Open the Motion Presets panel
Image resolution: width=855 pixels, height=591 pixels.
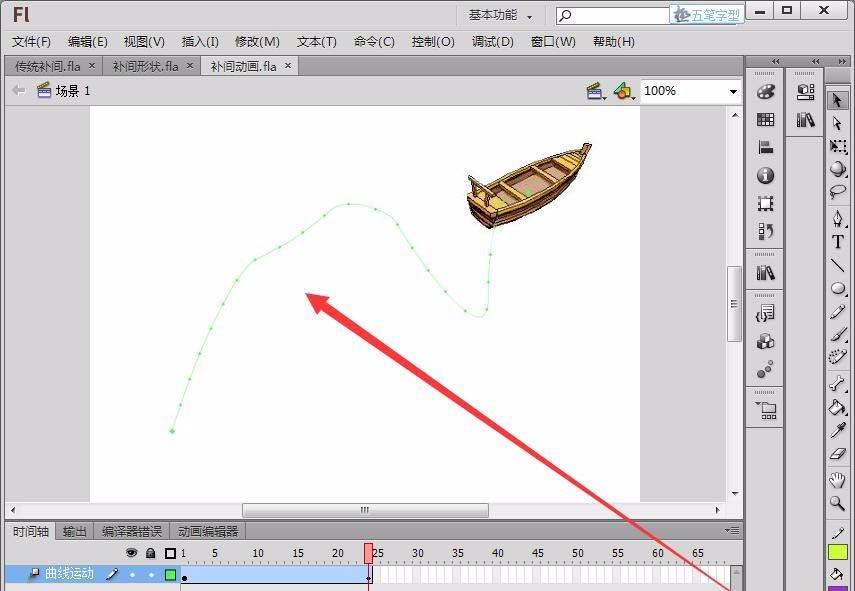(x=765, y=370)
